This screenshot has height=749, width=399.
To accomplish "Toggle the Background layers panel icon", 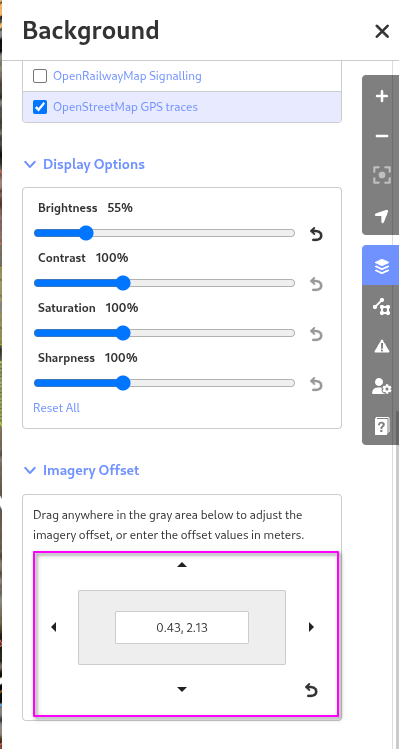I will click(x=381, y=266).
